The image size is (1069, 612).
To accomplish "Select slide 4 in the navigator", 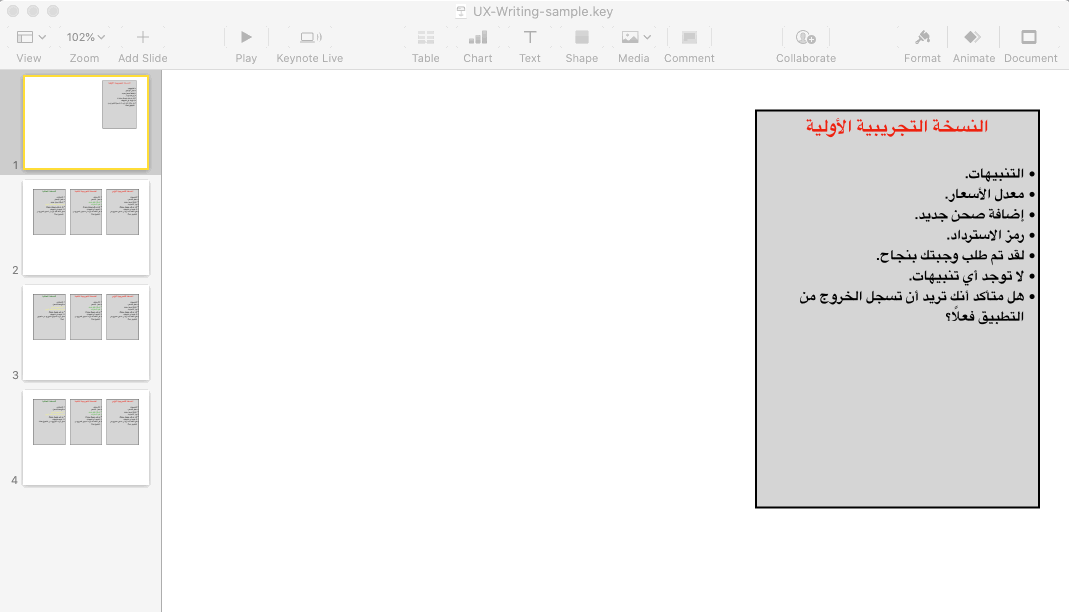I will [x=85, y=437].
